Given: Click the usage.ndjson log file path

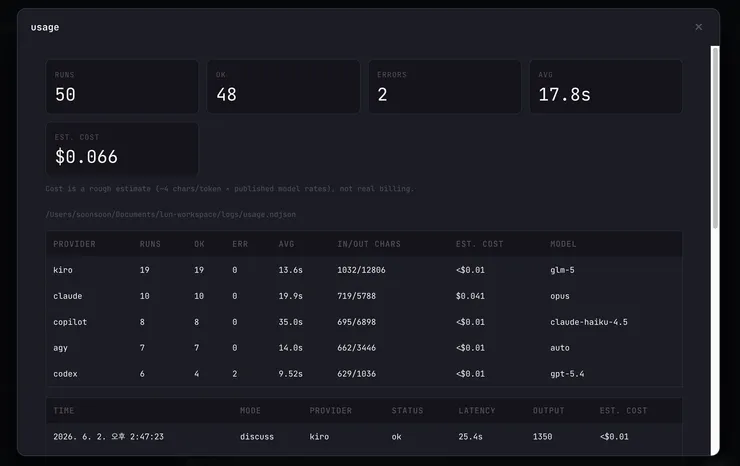Looking at the screenshot, I should 171,214.
